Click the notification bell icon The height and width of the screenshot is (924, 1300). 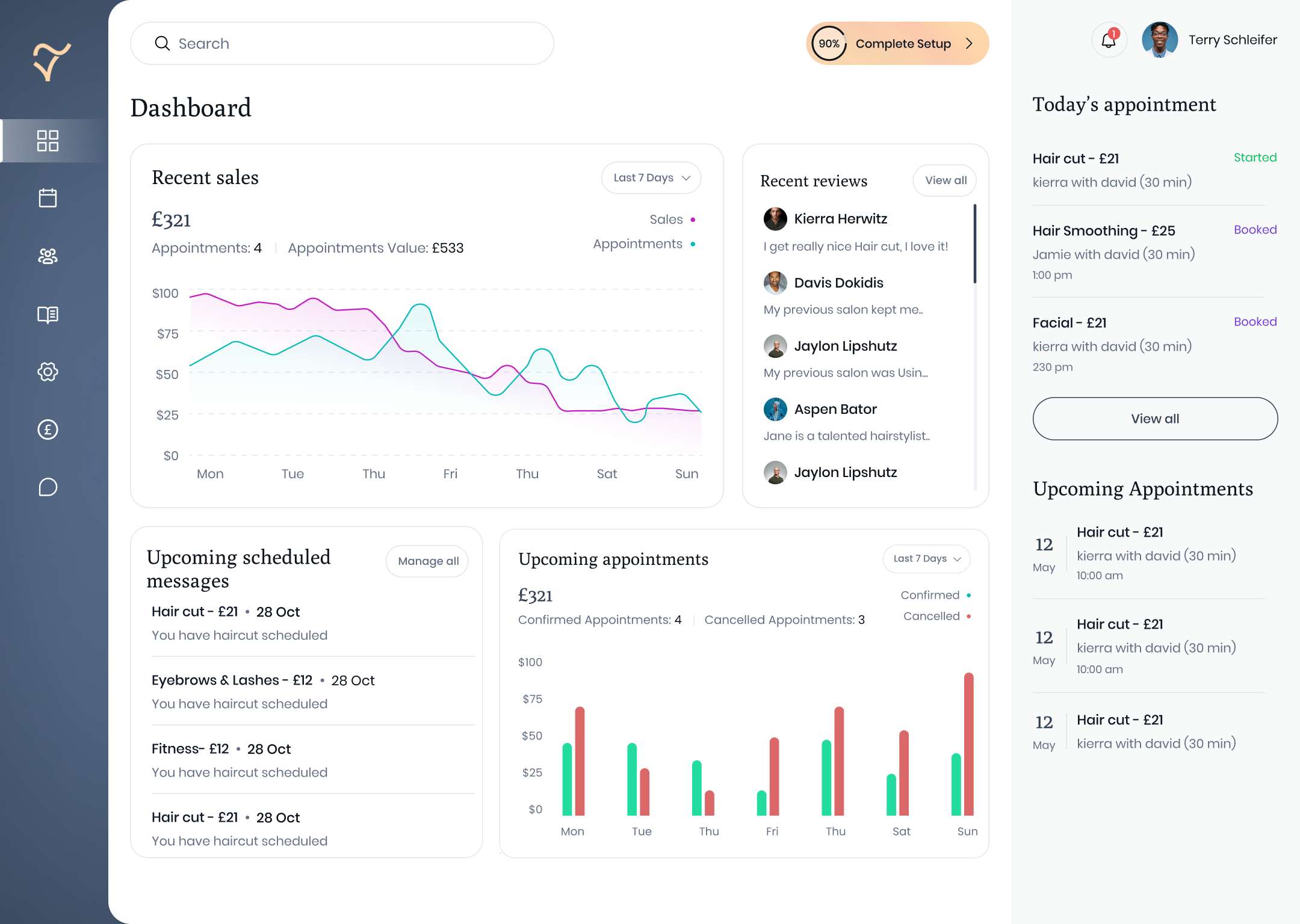[1109, 41]
